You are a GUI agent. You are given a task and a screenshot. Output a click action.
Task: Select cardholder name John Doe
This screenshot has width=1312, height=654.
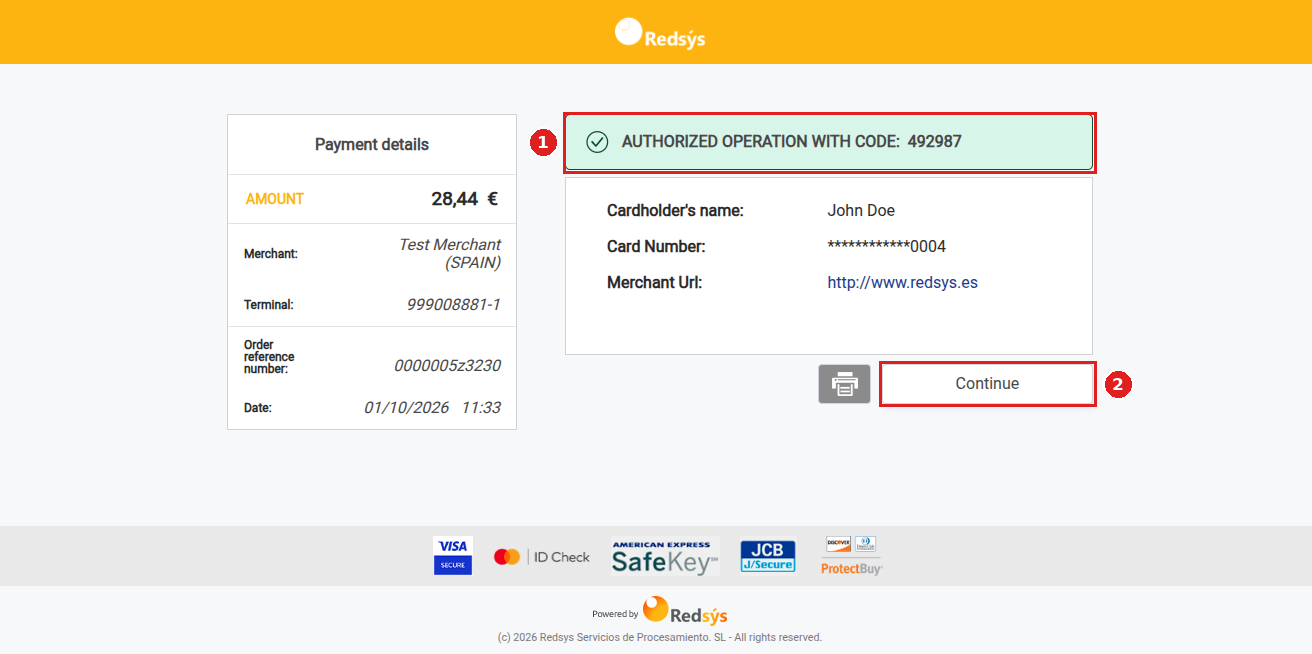pos(861,210)
